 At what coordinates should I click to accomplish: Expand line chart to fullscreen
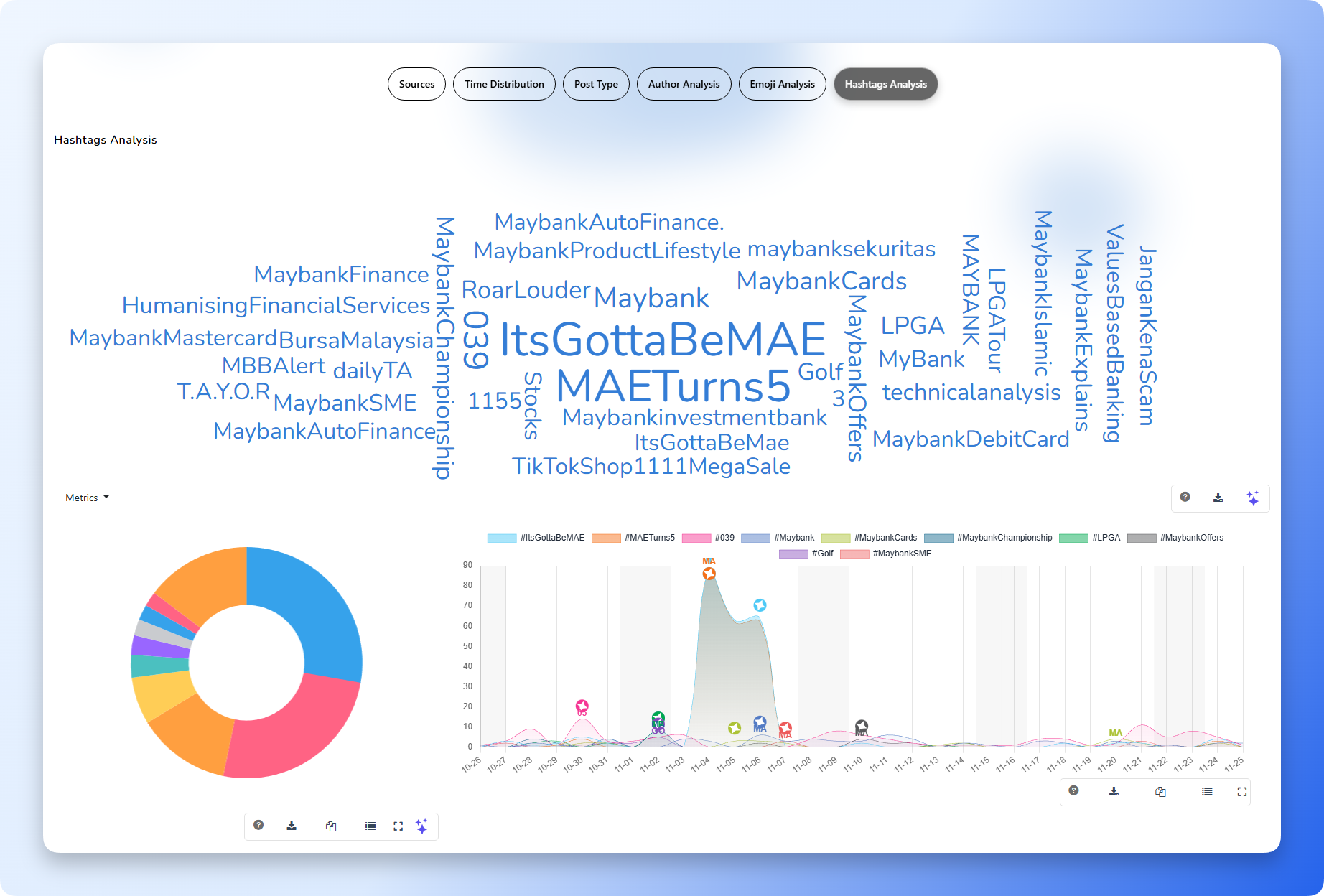click(1242, 791)
